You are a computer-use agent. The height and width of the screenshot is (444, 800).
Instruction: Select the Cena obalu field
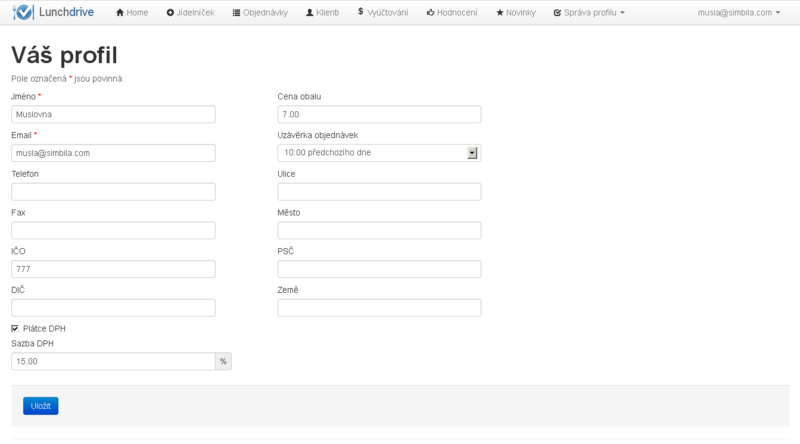coord(379,114)
